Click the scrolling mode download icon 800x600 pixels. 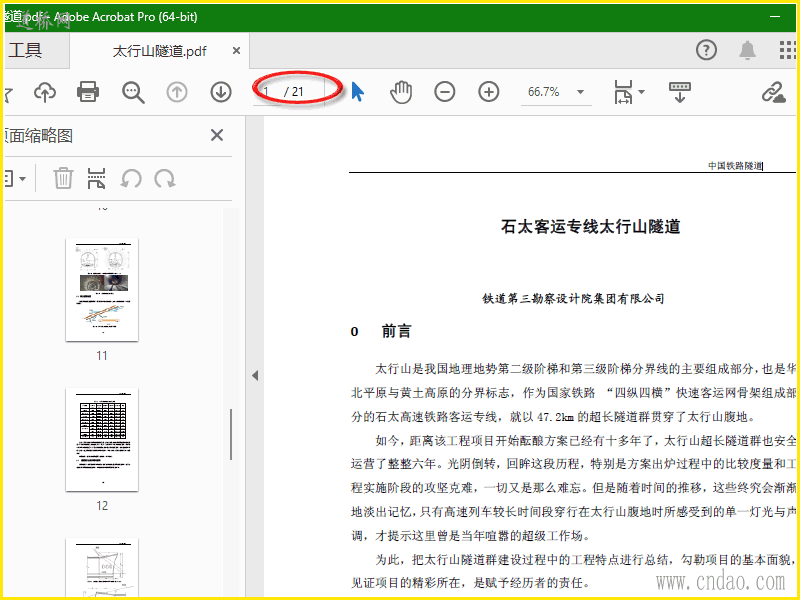[x=680, y=92]
